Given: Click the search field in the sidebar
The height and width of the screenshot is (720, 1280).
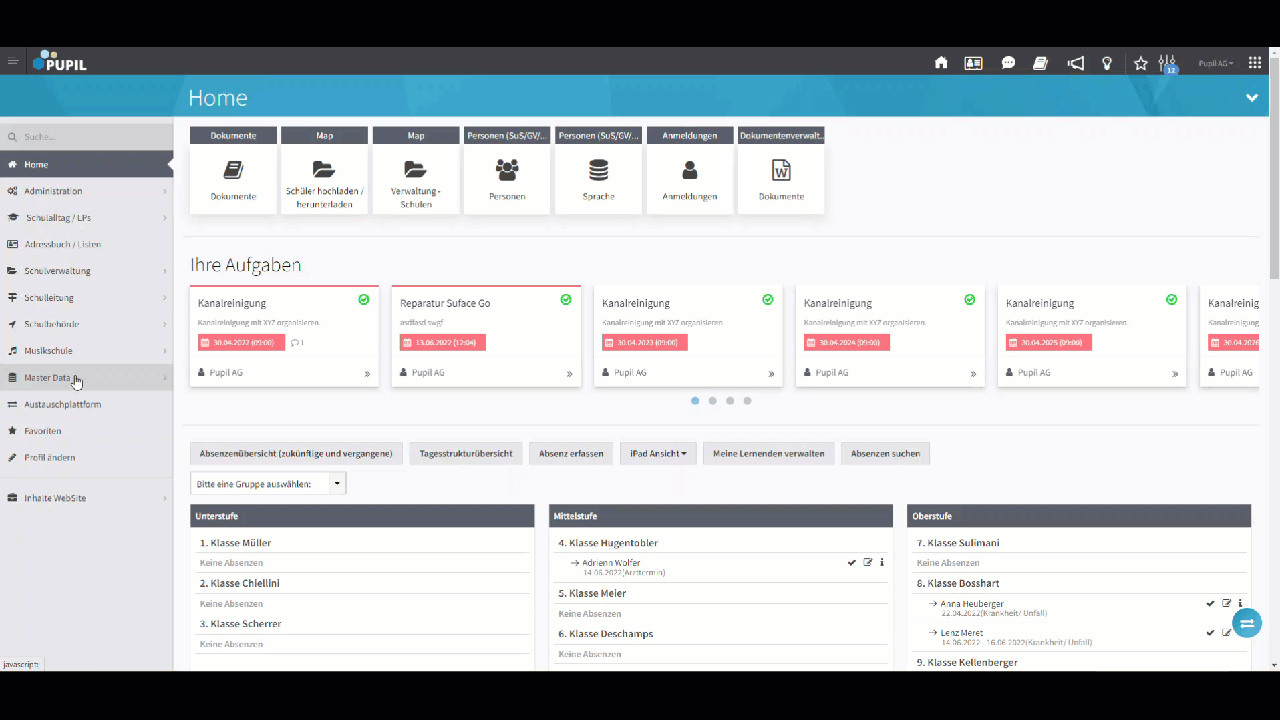Looking at the screenshot, I should click(x=87, y=136).
